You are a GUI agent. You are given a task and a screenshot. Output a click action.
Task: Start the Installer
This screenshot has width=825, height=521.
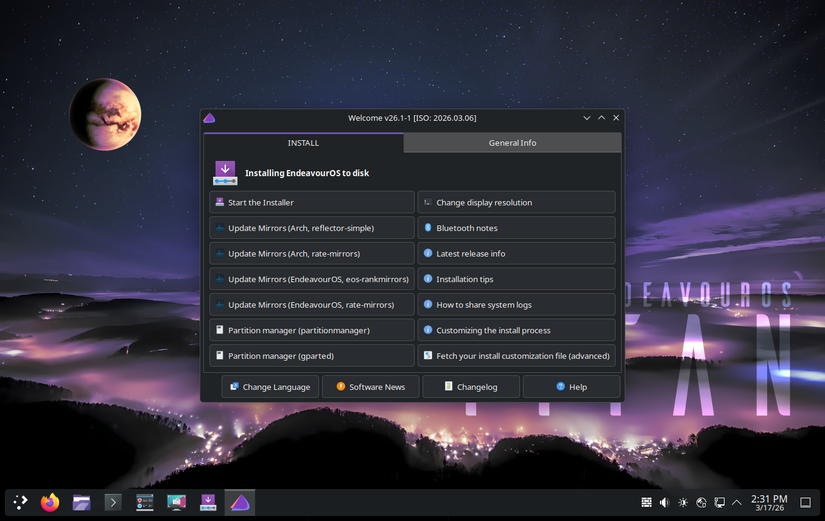coord(312,203)
